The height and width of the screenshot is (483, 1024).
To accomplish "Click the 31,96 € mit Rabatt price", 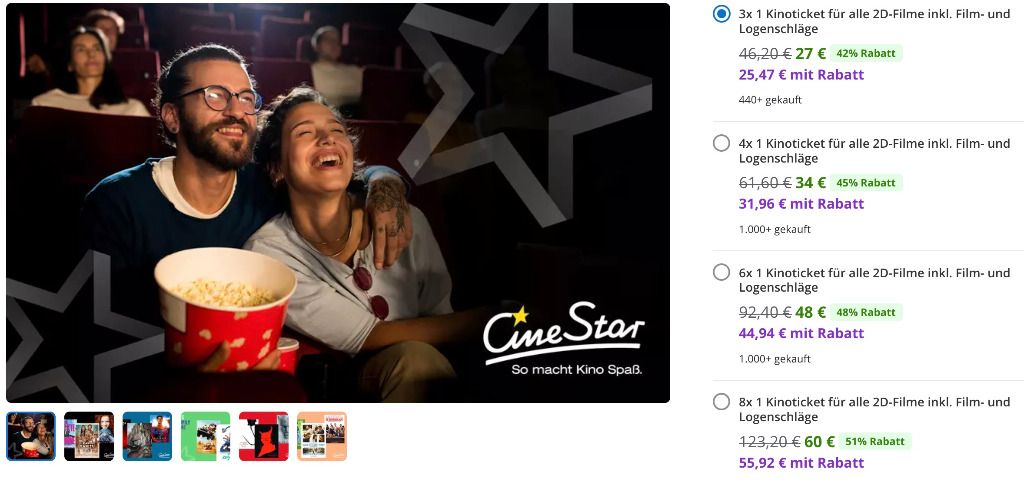I will [x=801, y=204].
